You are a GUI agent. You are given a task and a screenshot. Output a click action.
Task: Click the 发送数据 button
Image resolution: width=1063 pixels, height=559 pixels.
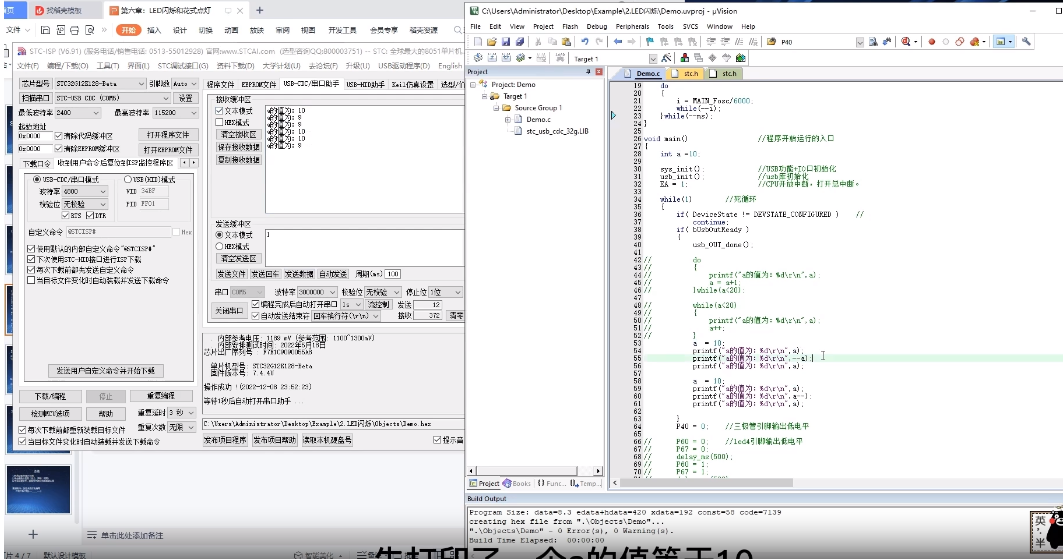(298, 274)
